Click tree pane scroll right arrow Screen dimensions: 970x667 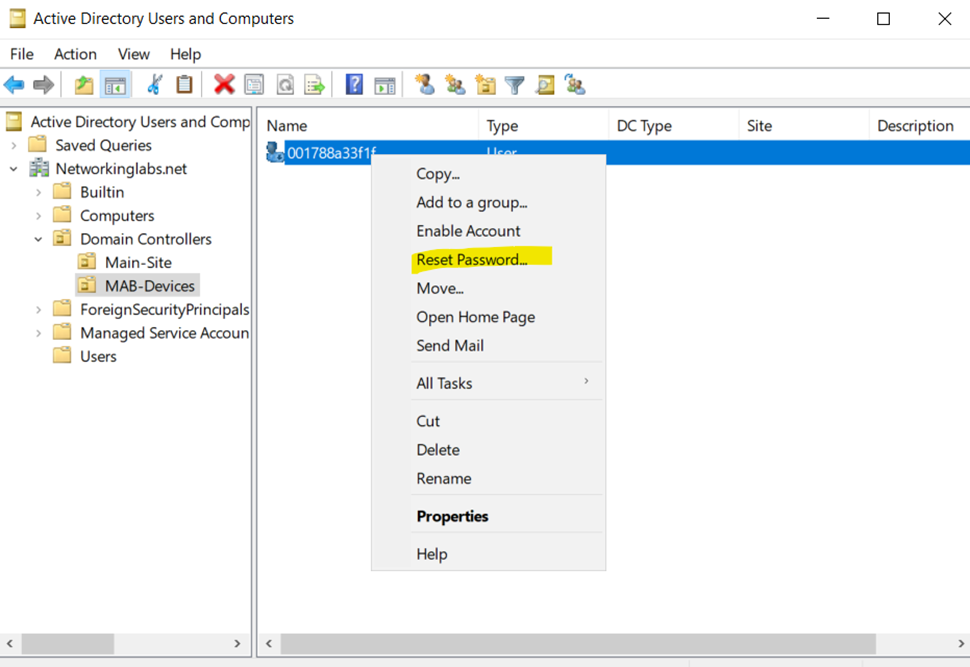237,643
